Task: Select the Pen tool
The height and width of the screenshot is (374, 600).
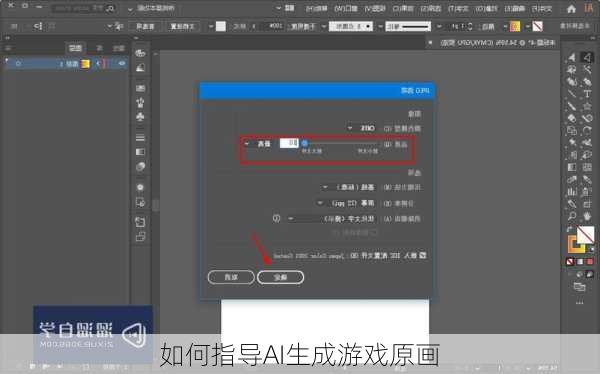Action: pyautogui.click(x=587, y=82)
